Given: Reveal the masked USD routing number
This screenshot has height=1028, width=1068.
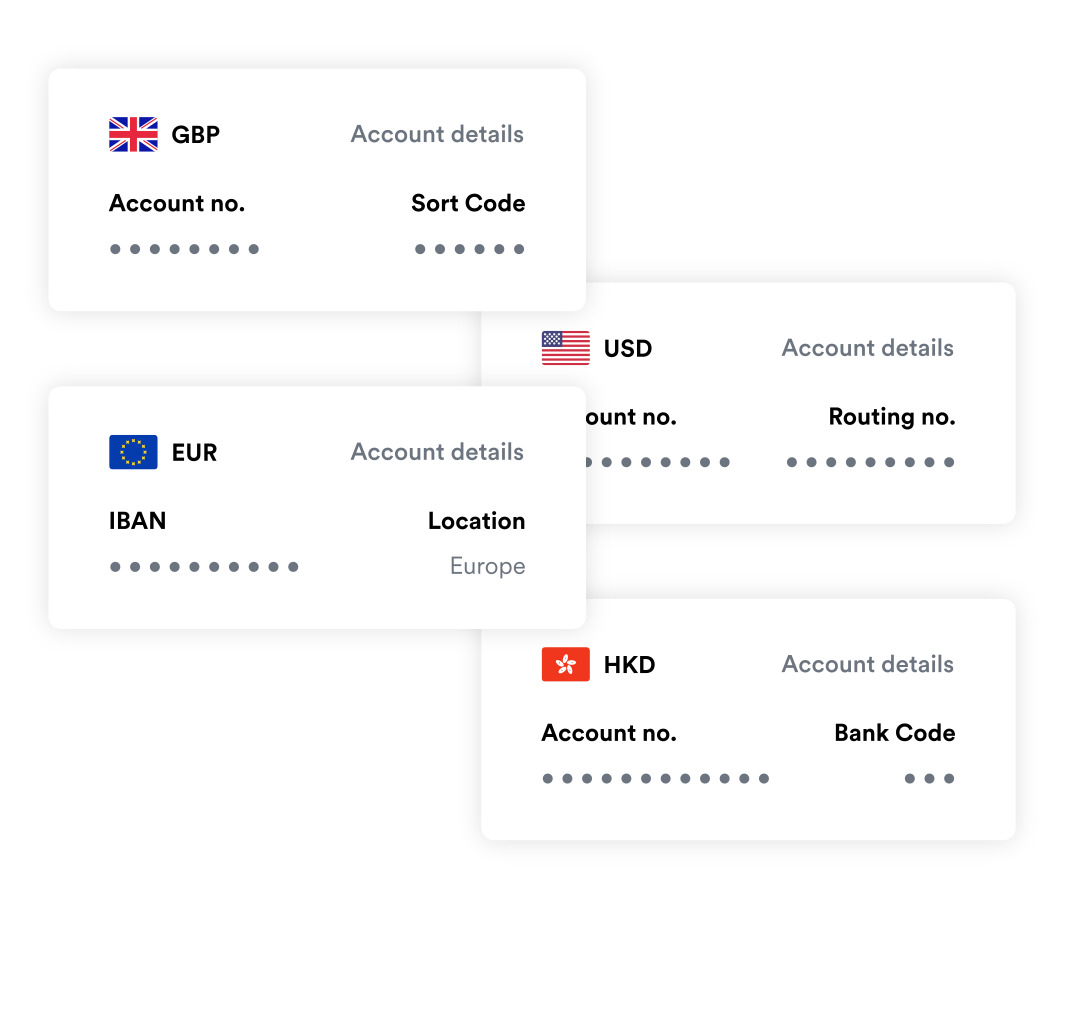Looking at the screenshot, I should [x=870, y=462].
